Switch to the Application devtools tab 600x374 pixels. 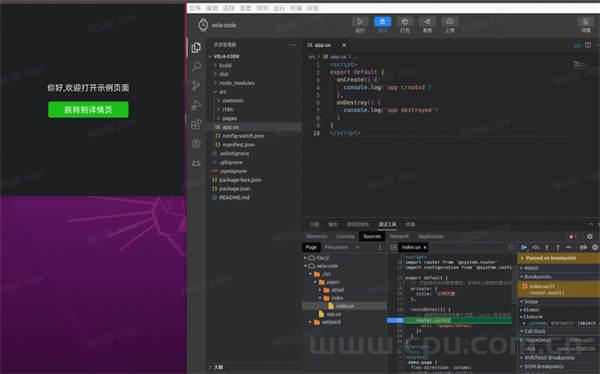pyautogui.click(x=431, y=236)
